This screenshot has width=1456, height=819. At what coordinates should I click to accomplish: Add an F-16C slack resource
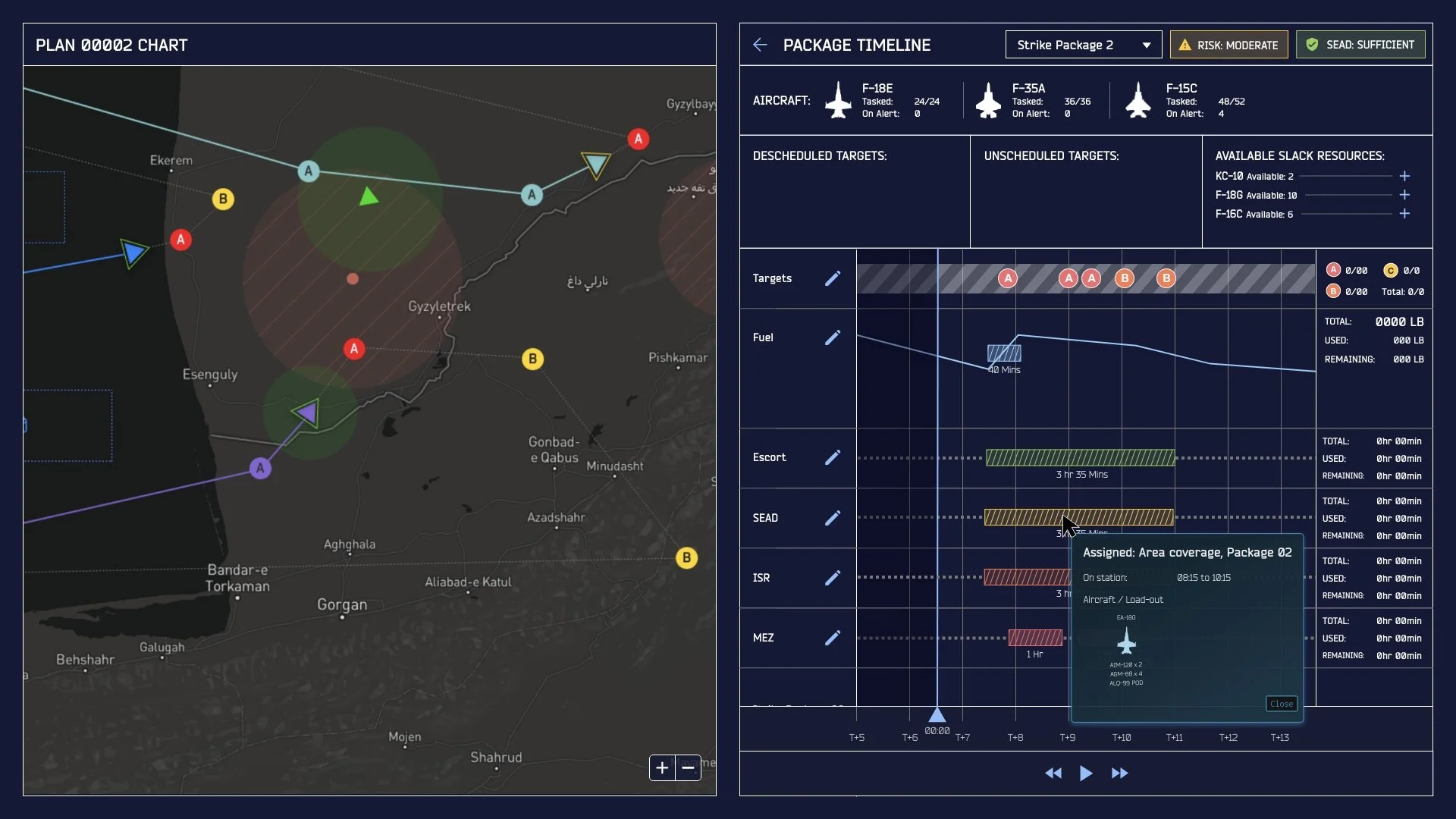(1404, 214)
